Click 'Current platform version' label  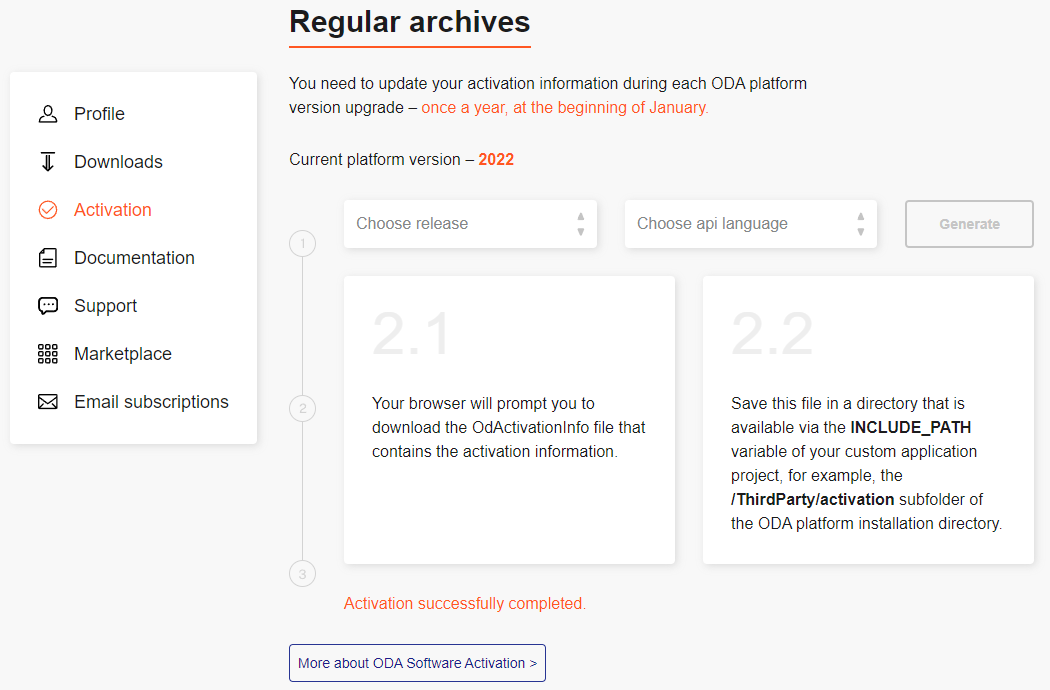(375, 159)
